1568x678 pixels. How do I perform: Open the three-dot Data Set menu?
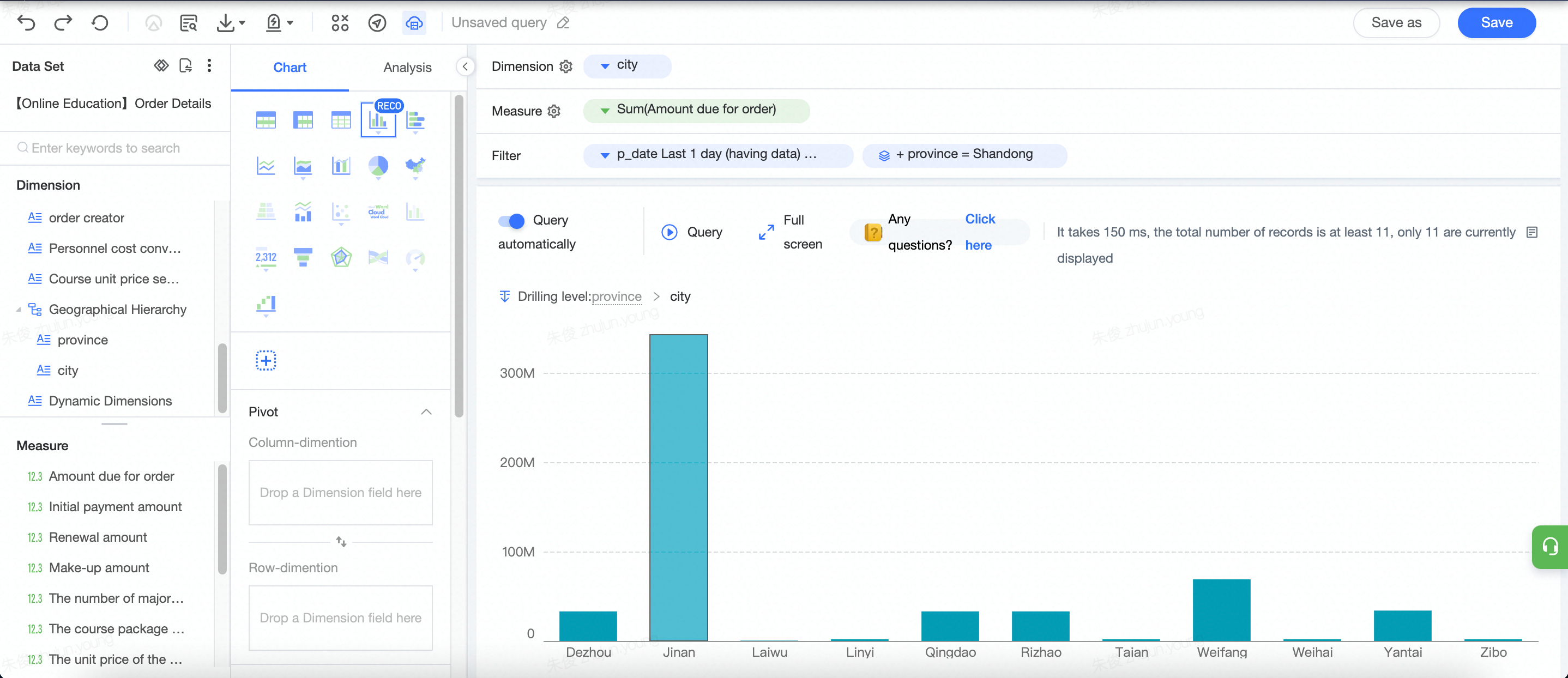point(209,65)
